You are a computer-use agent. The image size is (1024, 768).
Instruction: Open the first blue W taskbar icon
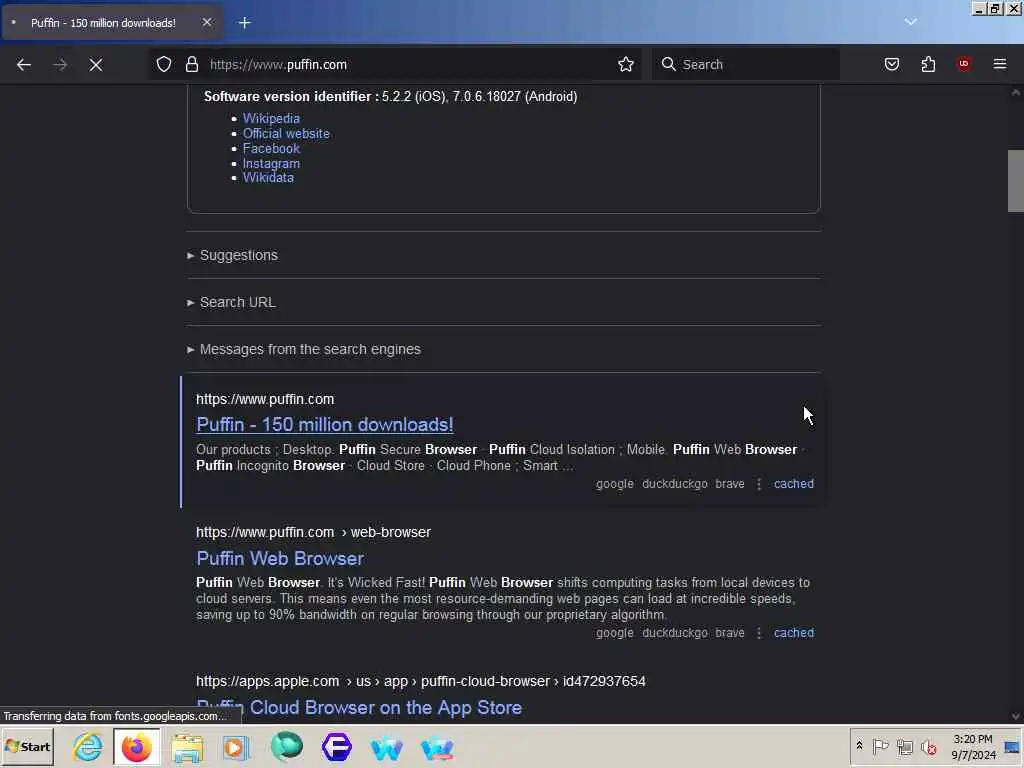(387, 748)
